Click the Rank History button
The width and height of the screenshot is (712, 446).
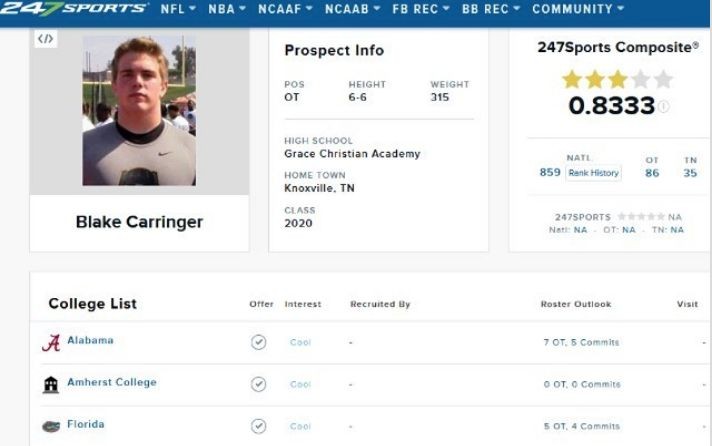(593, 173)
